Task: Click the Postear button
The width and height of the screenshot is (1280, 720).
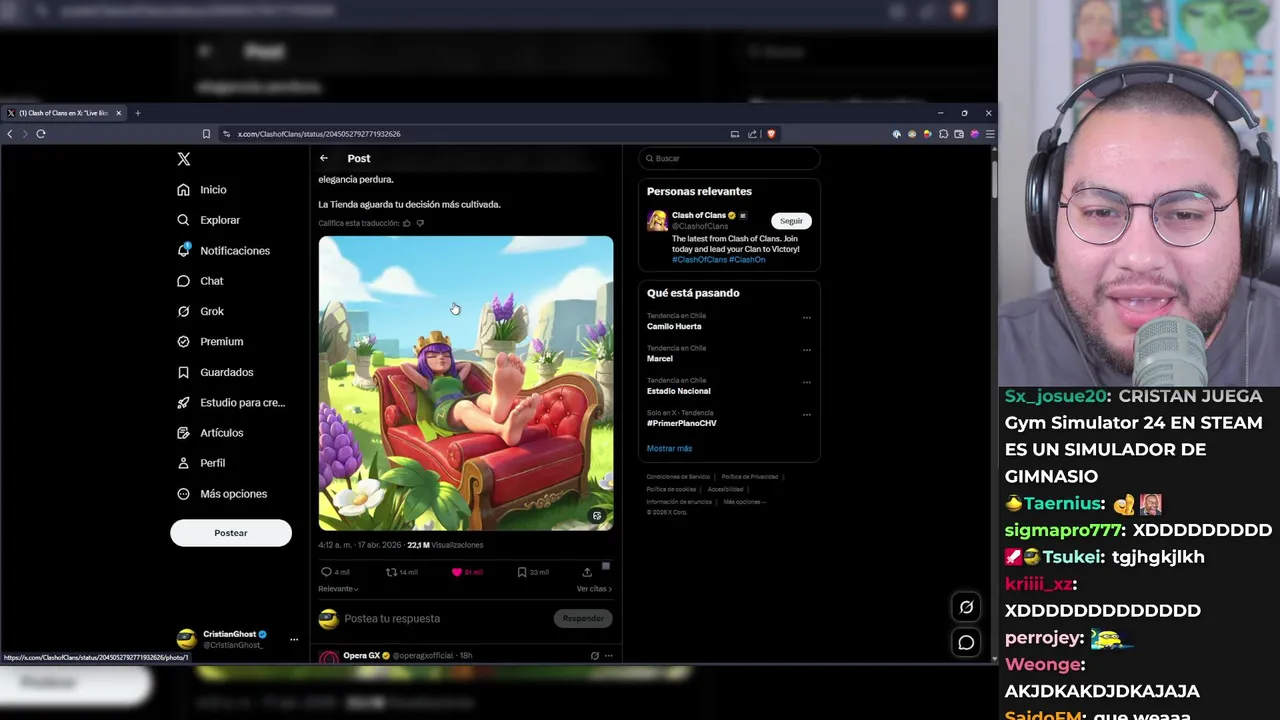Action: (231, 533)
